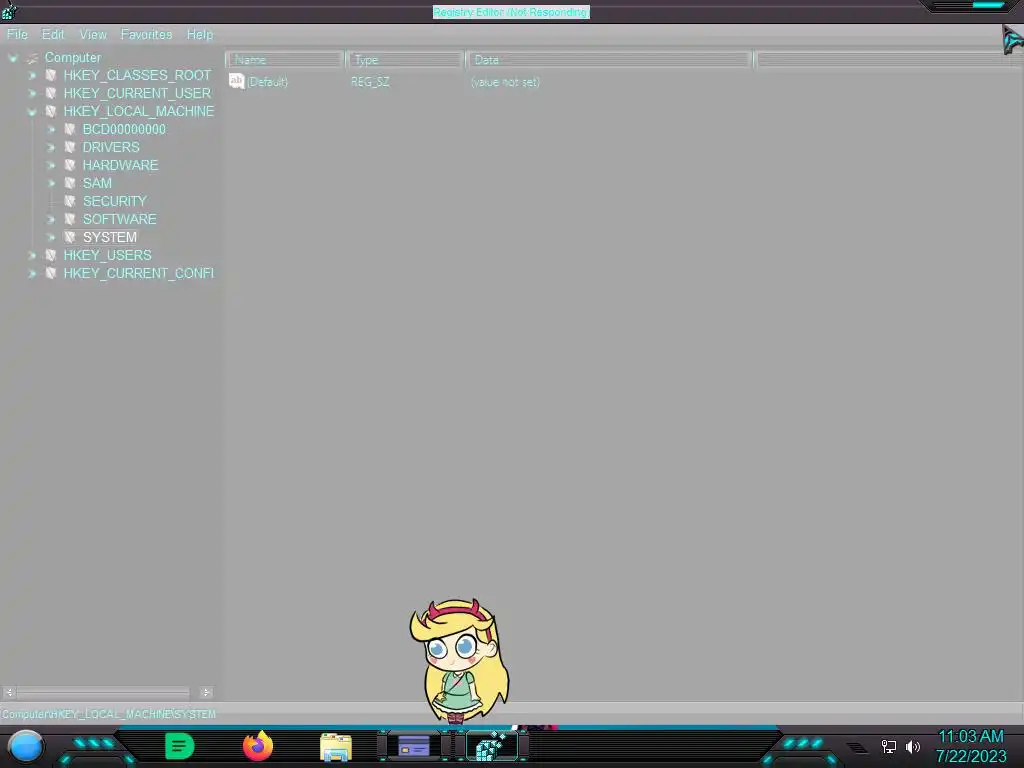The height and width of the screenshot is (768, 1024).
Task: Select the HKEY_CURRENT_CONFI label
Action: point(138,273)
